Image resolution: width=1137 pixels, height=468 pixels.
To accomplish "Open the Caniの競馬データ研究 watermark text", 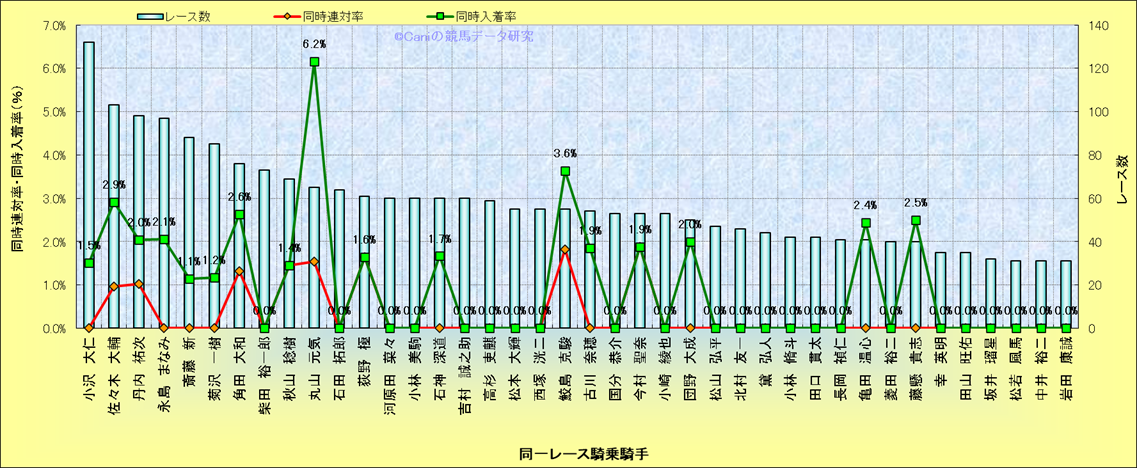I will (x=463, y=36).
